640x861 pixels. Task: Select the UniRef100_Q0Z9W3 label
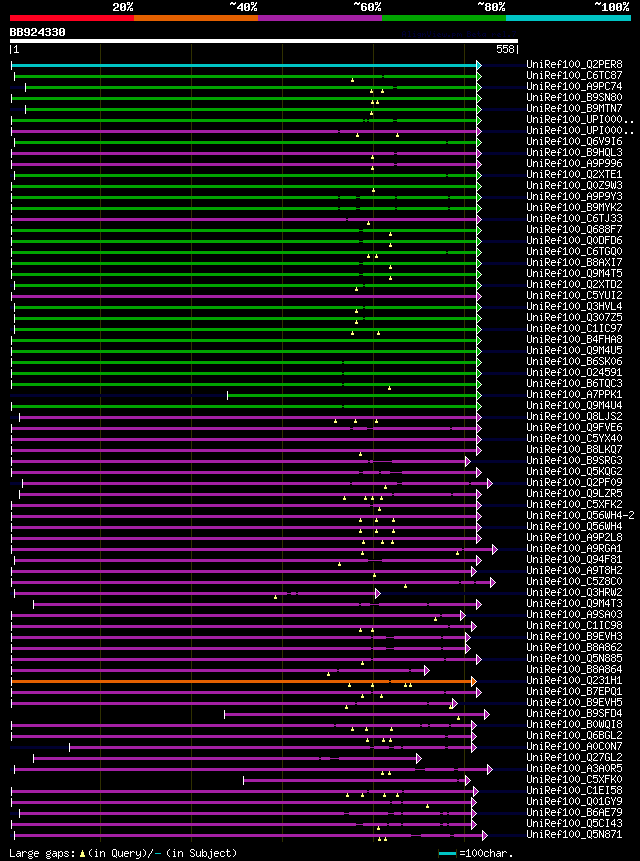coord(574,185)
